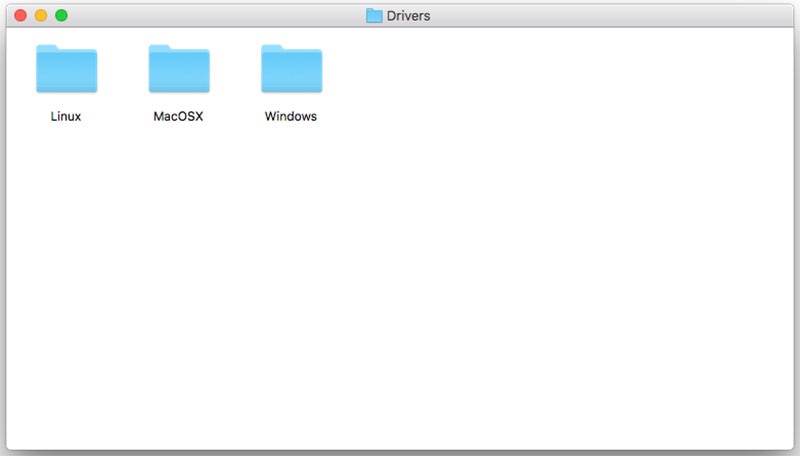Click the Windows folder name label
Viewport: 800px width, 456px height.
point(291,116)
